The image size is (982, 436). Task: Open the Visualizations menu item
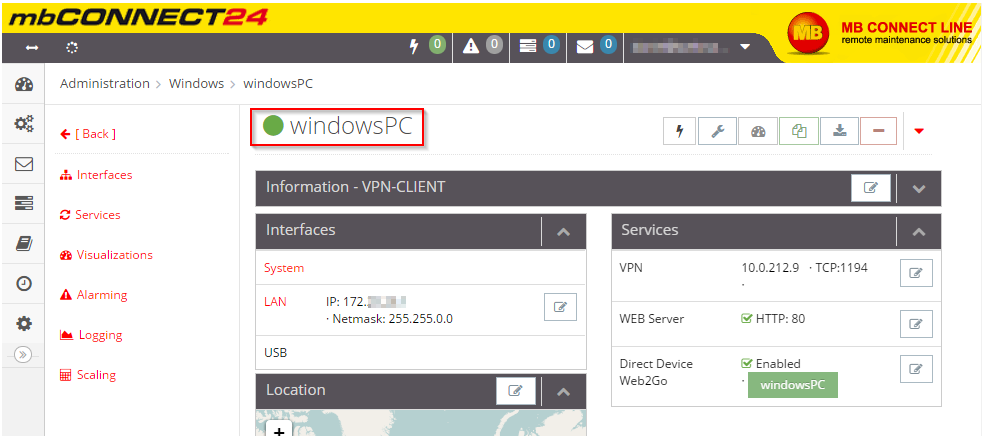pyautogui.click(x=106, y=255)
